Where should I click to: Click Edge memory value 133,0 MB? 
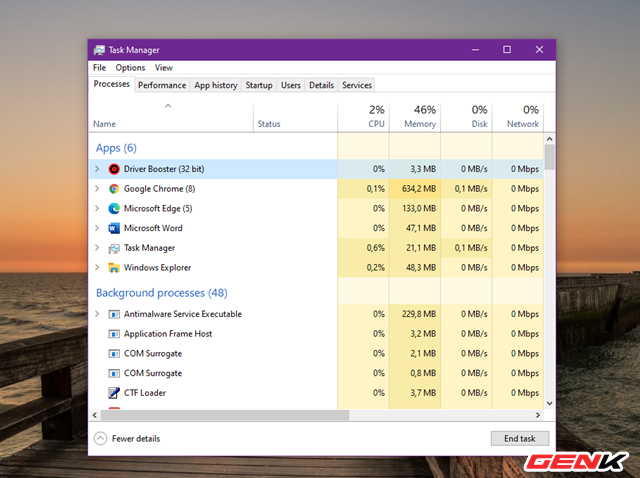419,208
